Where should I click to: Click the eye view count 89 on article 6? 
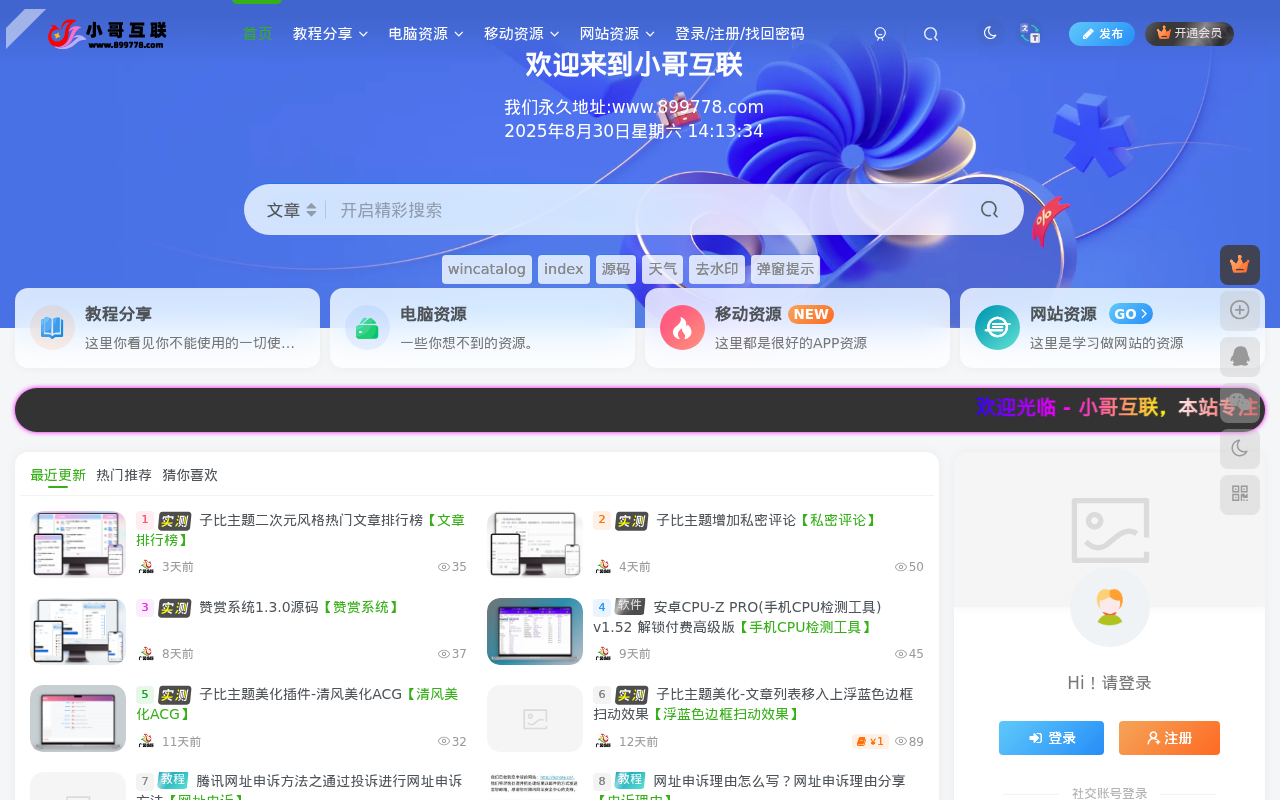[909, 741]
